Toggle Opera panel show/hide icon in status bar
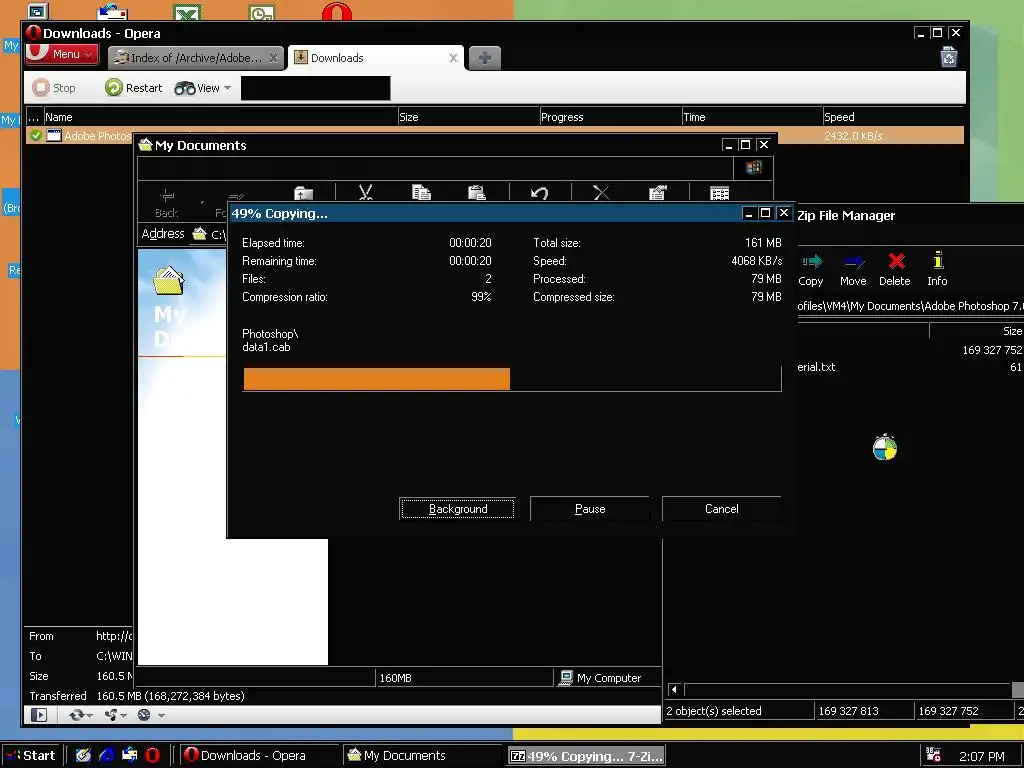Viewport: 1024px width, 768px height. [39, 714]
